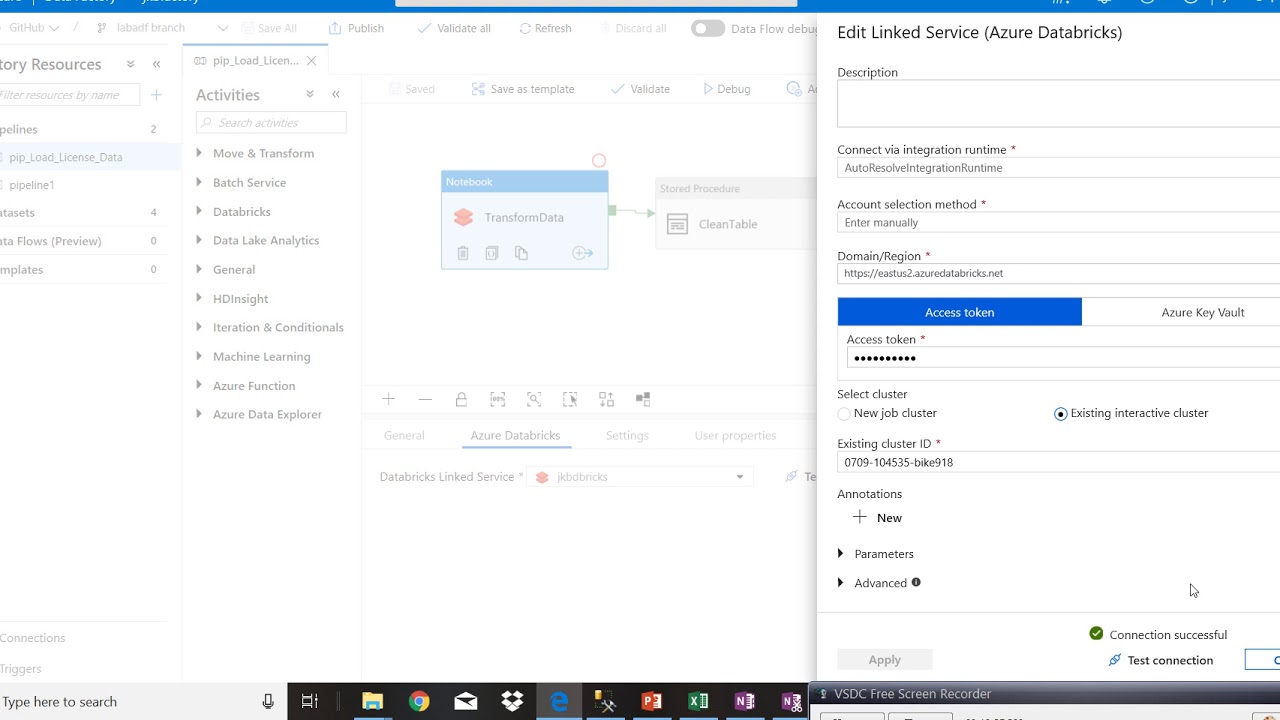Click the Description text area
This screenshot has height=720, width=1280.
point(1058,105)
